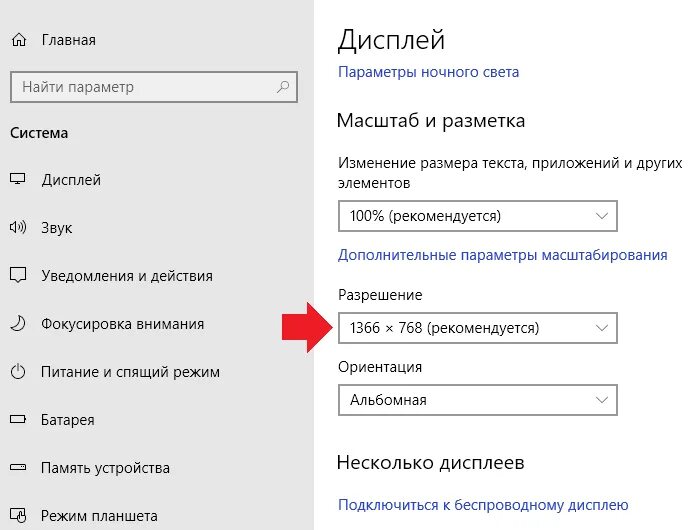This screenshot has width=700, height=530.
Task: Open Режим планшета settings
Action: tap(99, 516)
